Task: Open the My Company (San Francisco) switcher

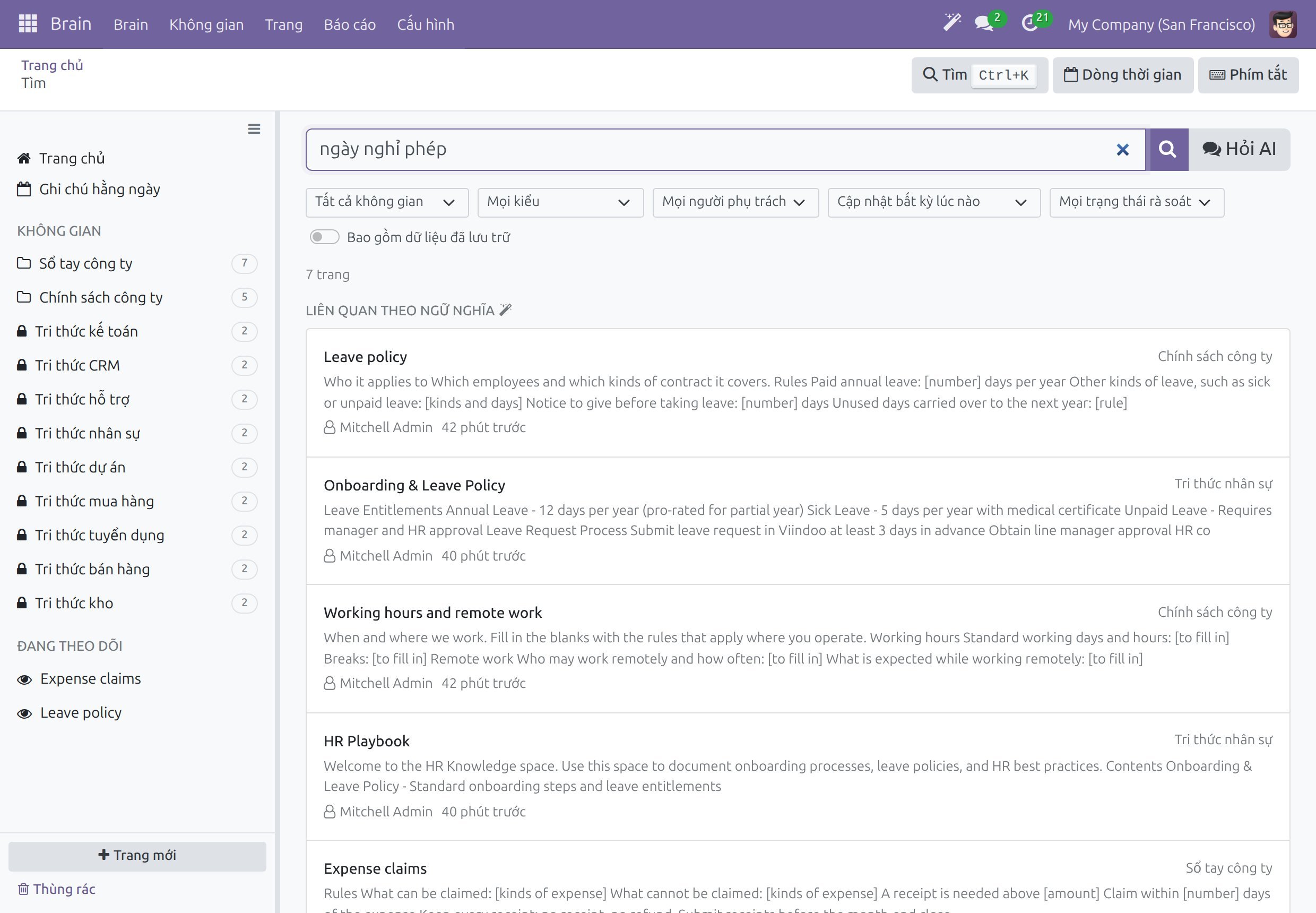Action: coord(1162,24)
